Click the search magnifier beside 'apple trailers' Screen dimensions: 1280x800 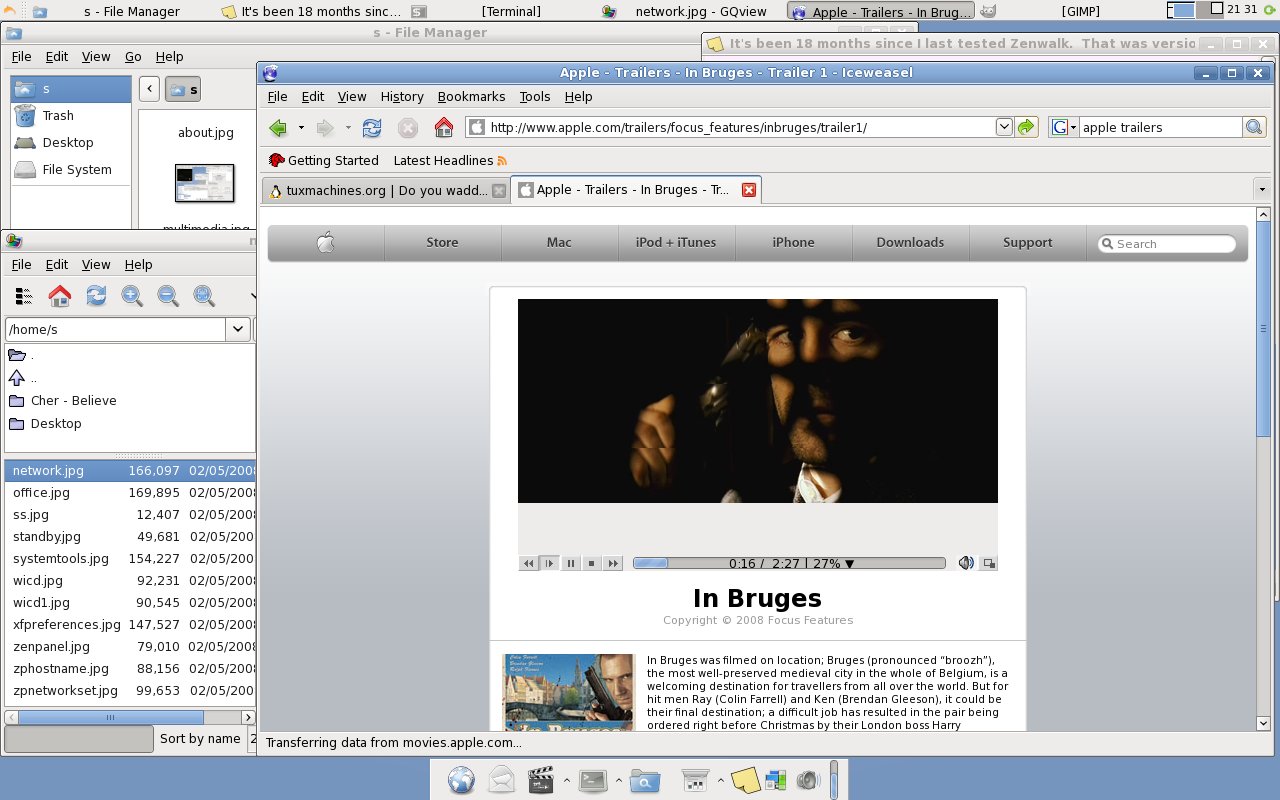[x=1254, y=127]
